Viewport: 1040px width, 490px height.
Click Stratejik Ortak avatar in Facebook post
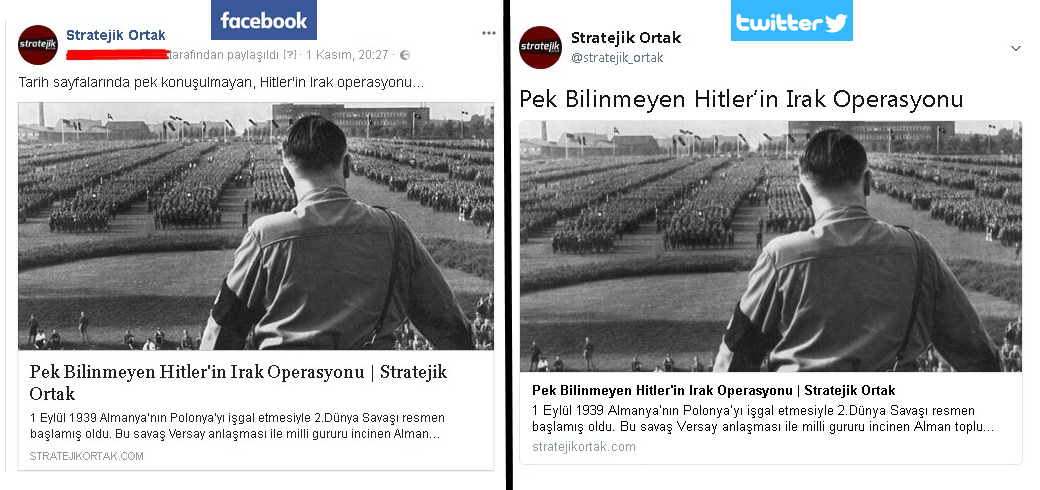pyautogui.click(x=38, y=44)
